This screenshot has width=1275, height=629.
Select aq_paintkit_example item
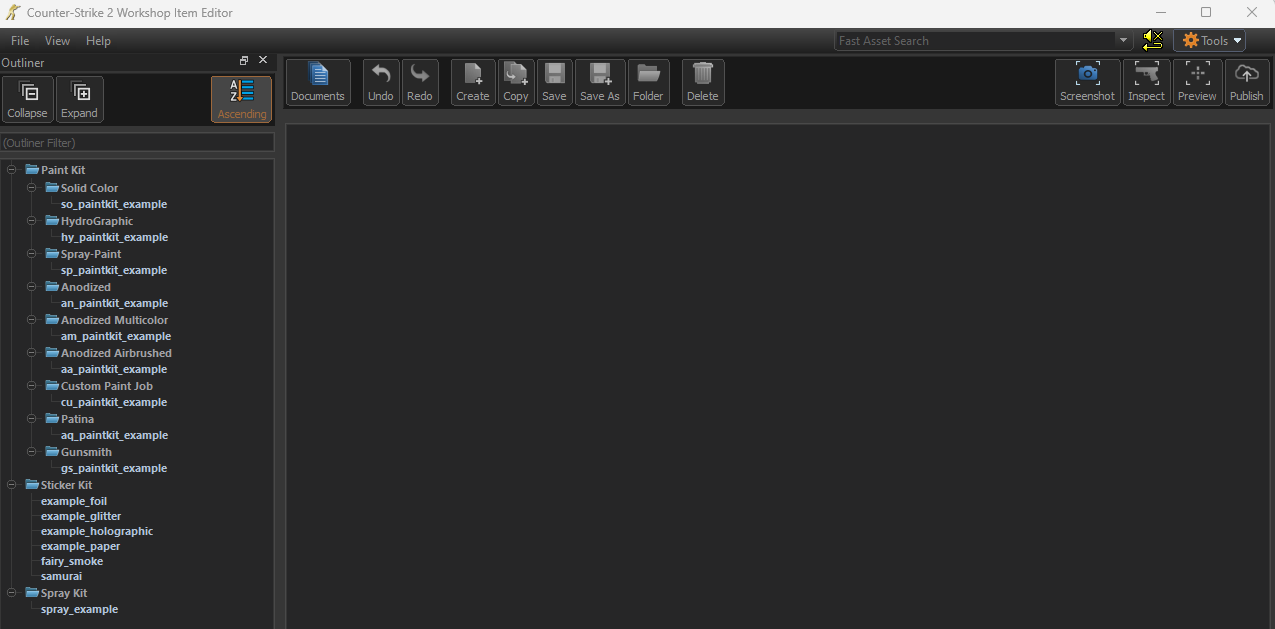114,435
